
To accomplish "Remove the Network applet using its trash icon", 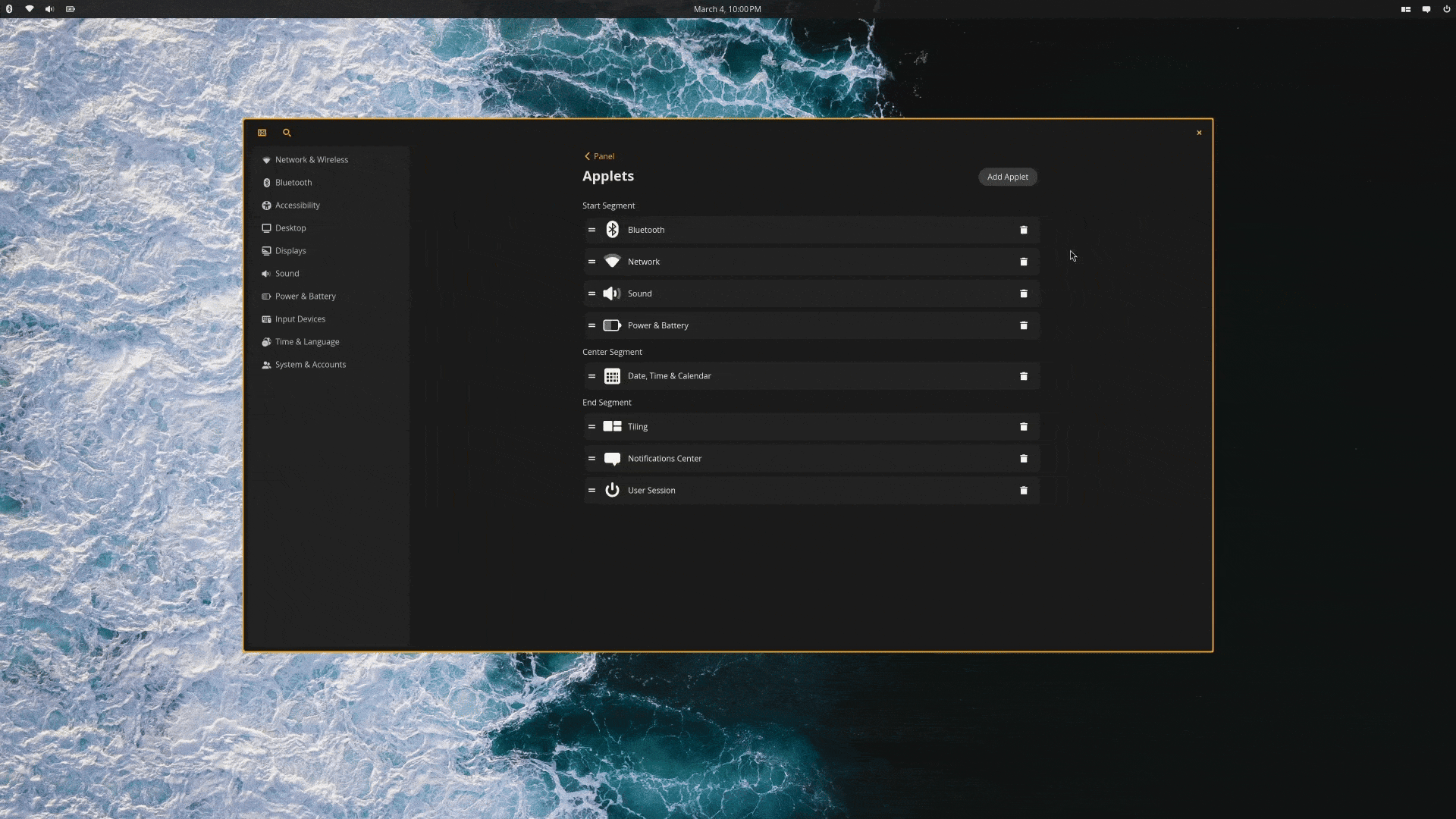I will point(1023,262).
